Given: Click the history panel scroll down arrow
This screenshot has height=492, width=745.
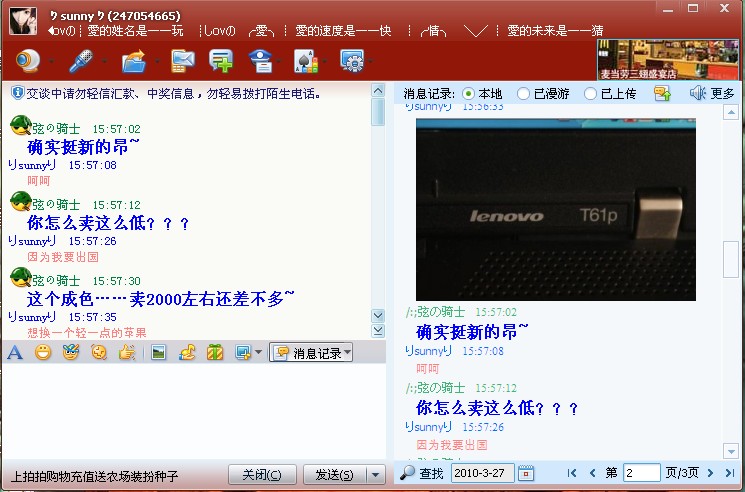Looking at the screenshot, I should (731, 451).
